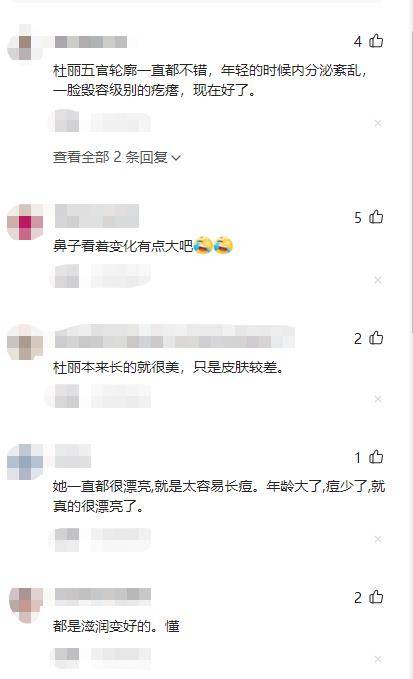Screen dimensions: 413x679
Task: Like the comment 鼻子看着变化有点大吧
Action: 376,217
